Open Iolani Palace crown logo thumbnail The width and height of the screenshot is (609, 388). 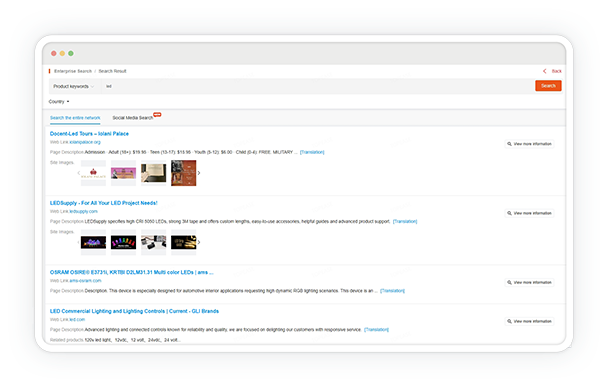pyautogui.click(x=93, y=173)
